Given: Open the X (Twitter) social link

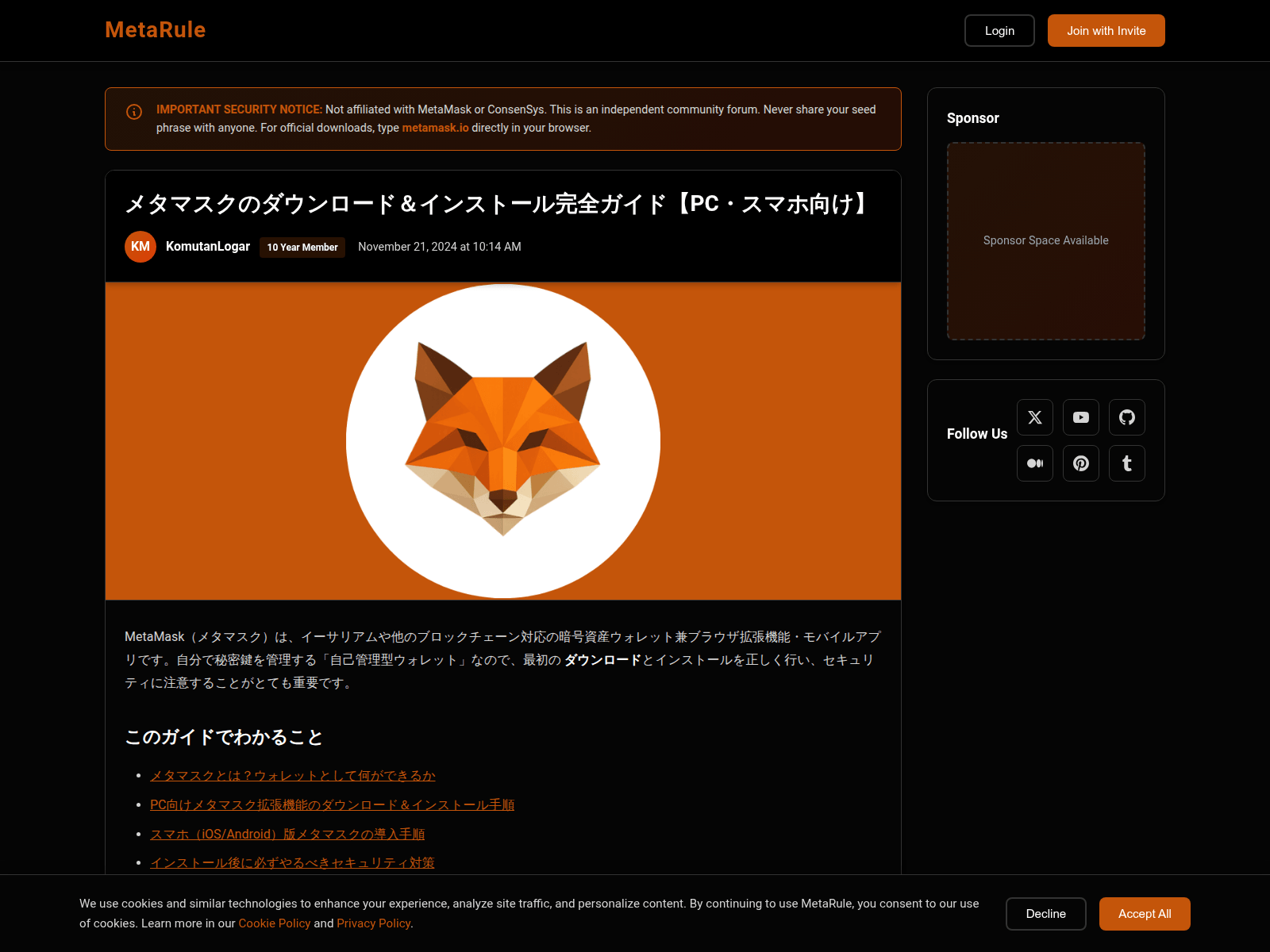Looking at the screenshot, I should (1035, 417).
